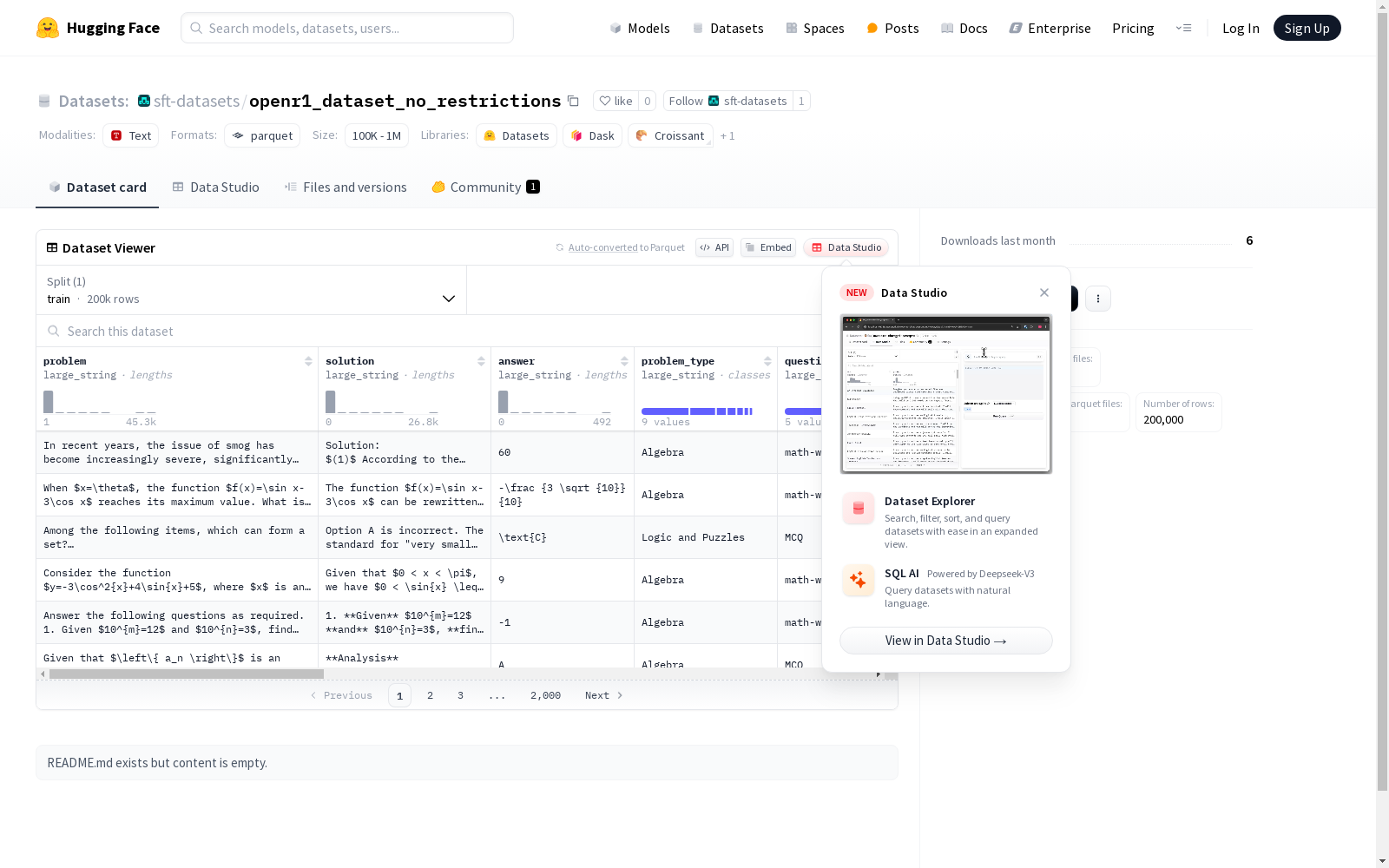Select the Dask library tag
The height and width of the screenshot is (868, 1389).
(593, 135)
